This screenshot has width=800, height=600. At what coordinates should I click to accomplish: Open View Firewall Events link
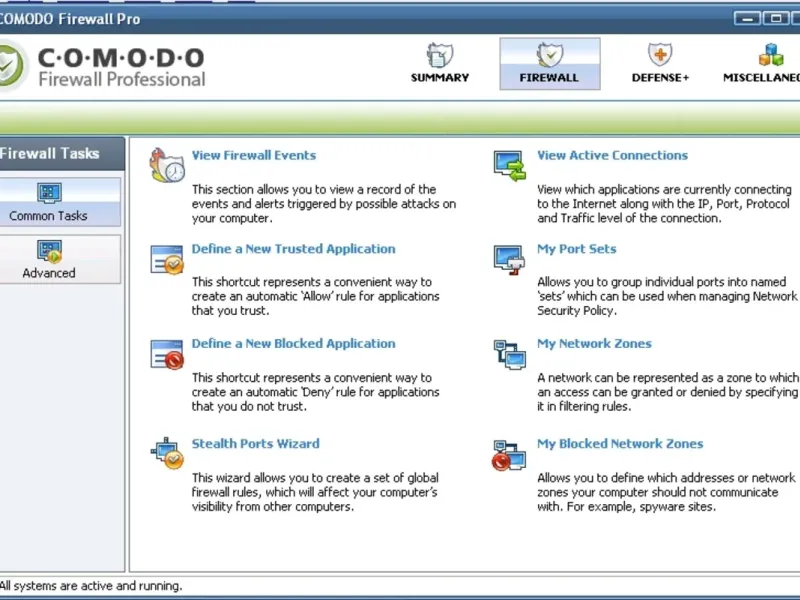[x=254, y=155]
